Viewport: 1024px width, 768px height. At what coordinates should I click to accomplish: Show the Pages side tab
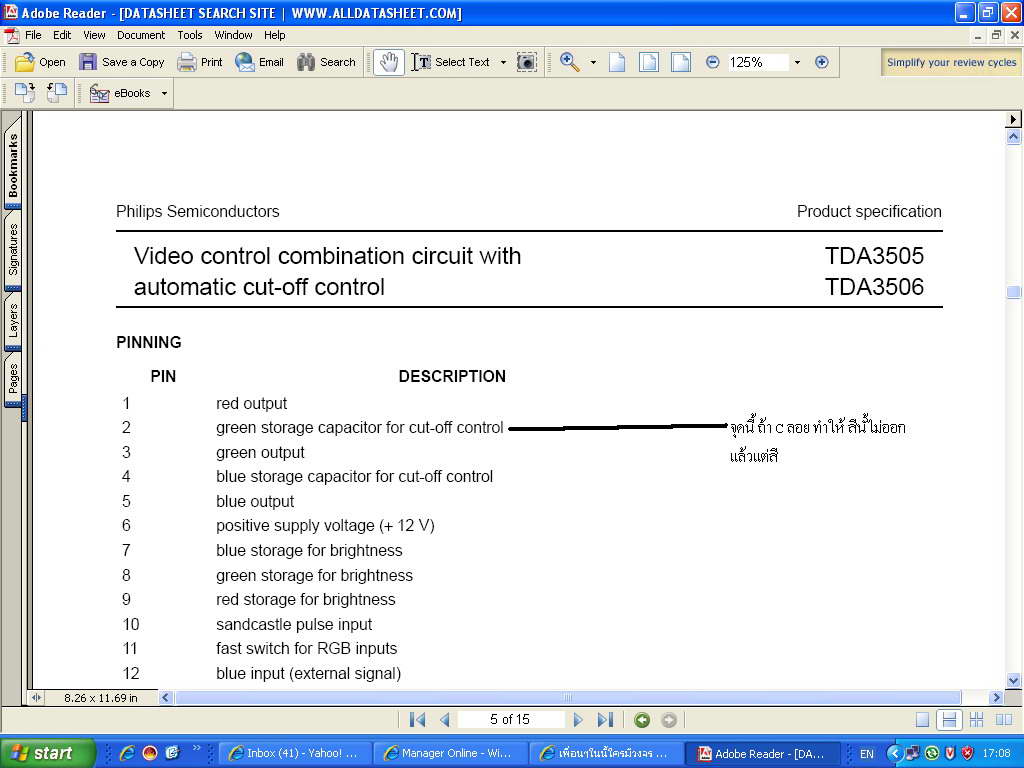pos(12,379)
